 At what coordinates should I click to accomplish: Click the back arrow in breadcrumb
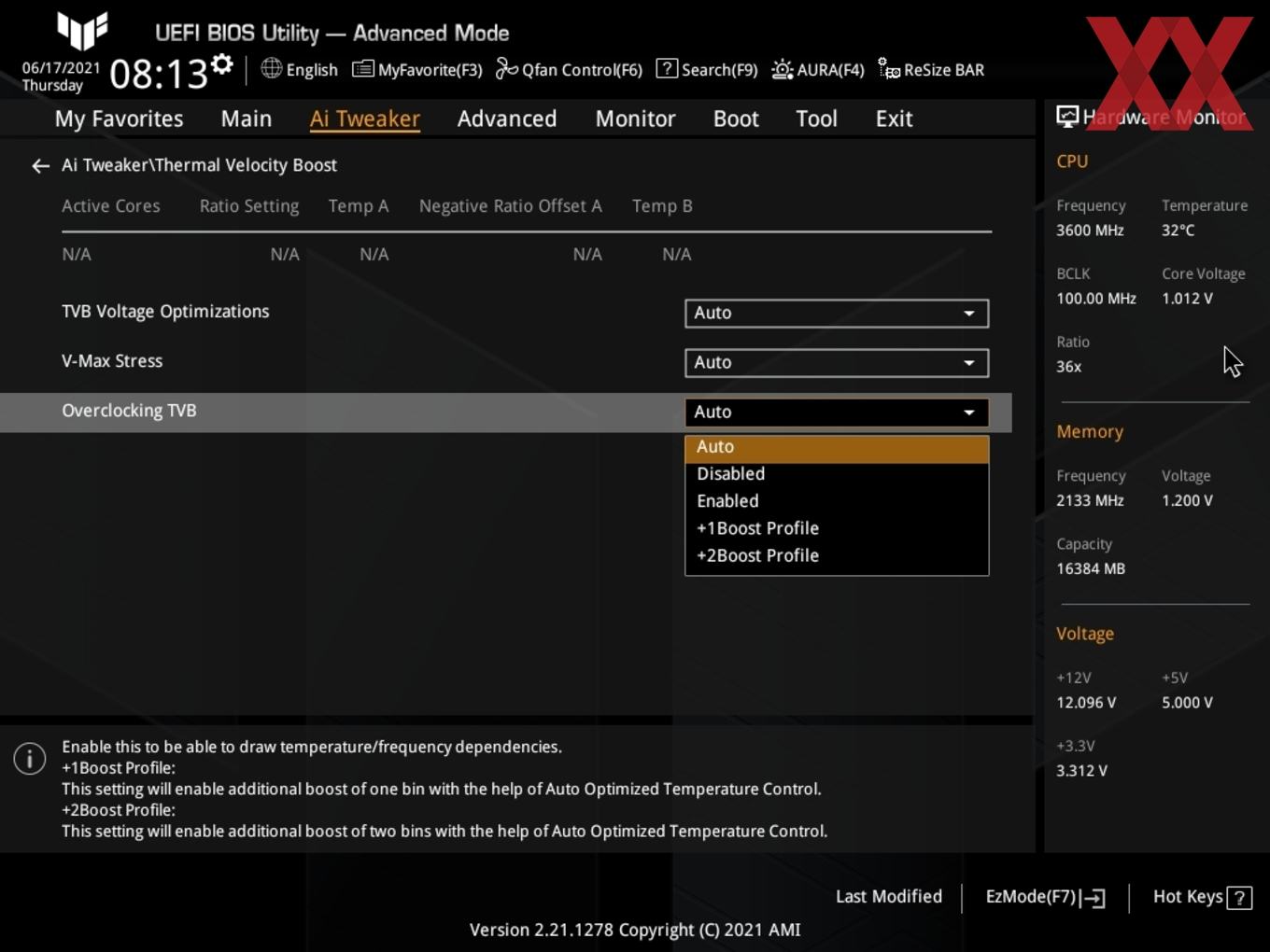(40, 166)
